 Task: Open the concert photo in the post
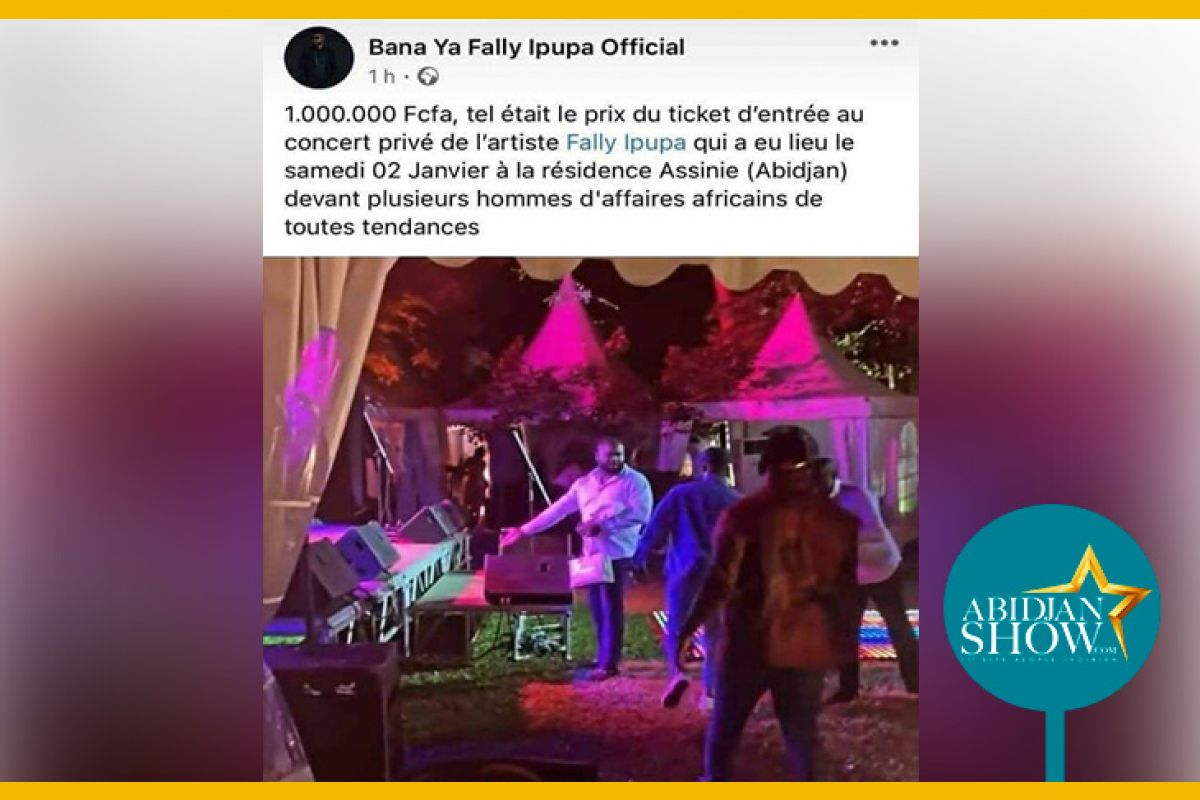591,518
